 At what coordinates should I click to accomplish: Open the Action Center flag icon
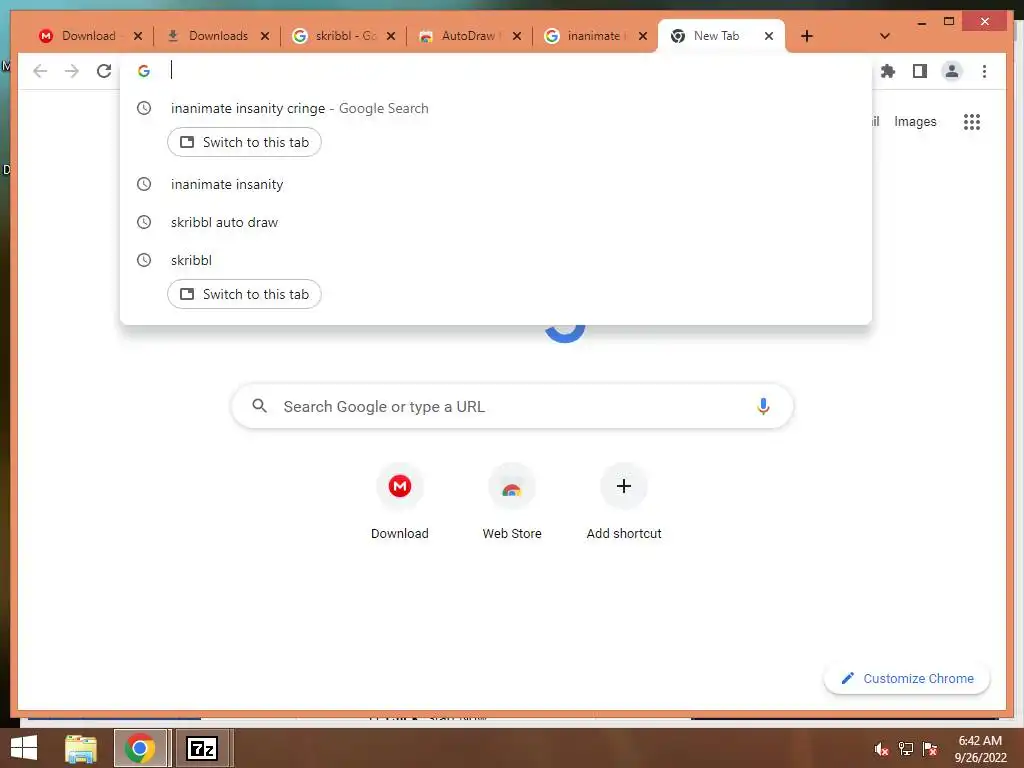pyautogui.click(x=930, y=749)
